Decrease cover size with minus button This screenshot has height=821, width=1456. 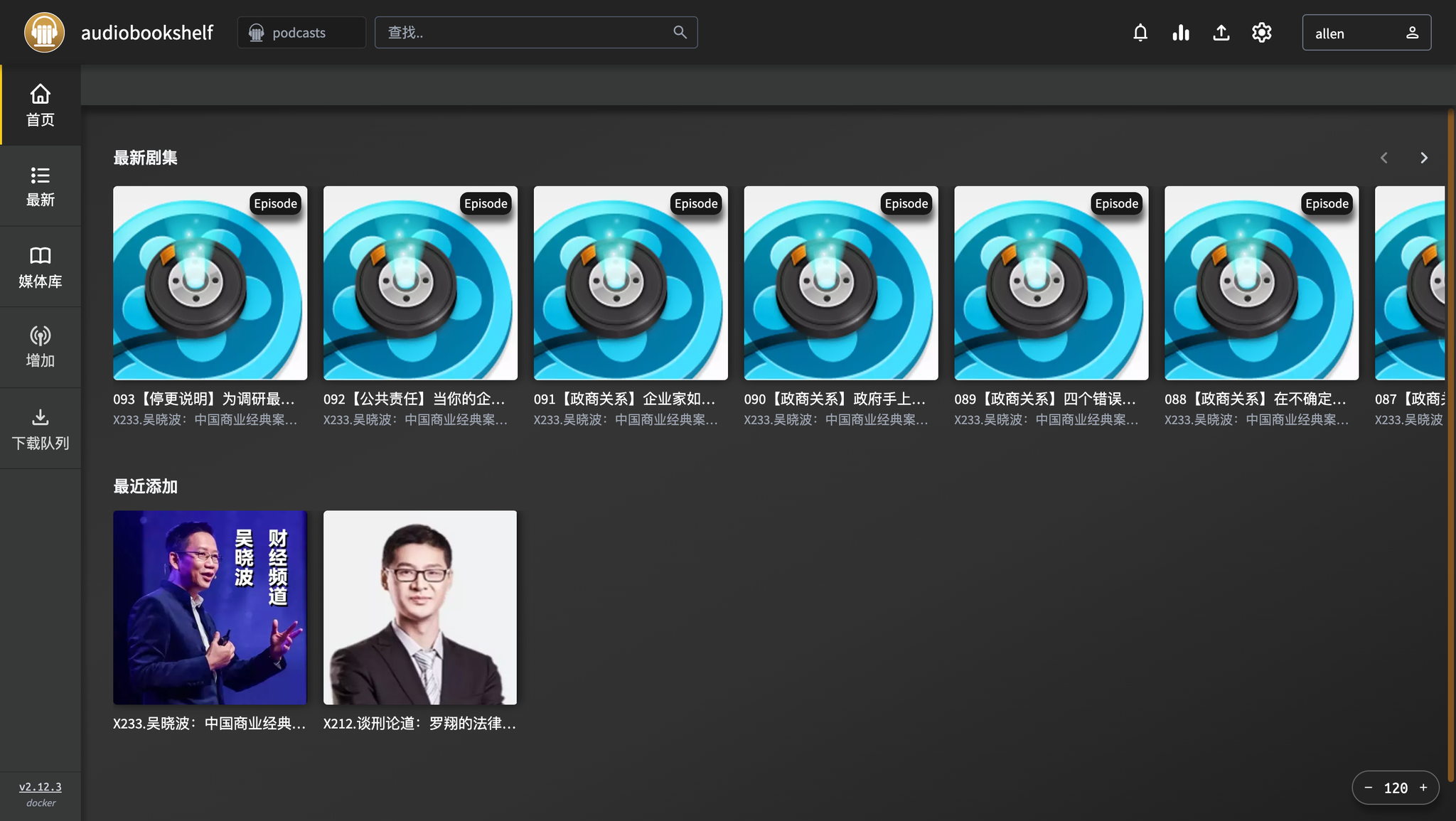1368,788
